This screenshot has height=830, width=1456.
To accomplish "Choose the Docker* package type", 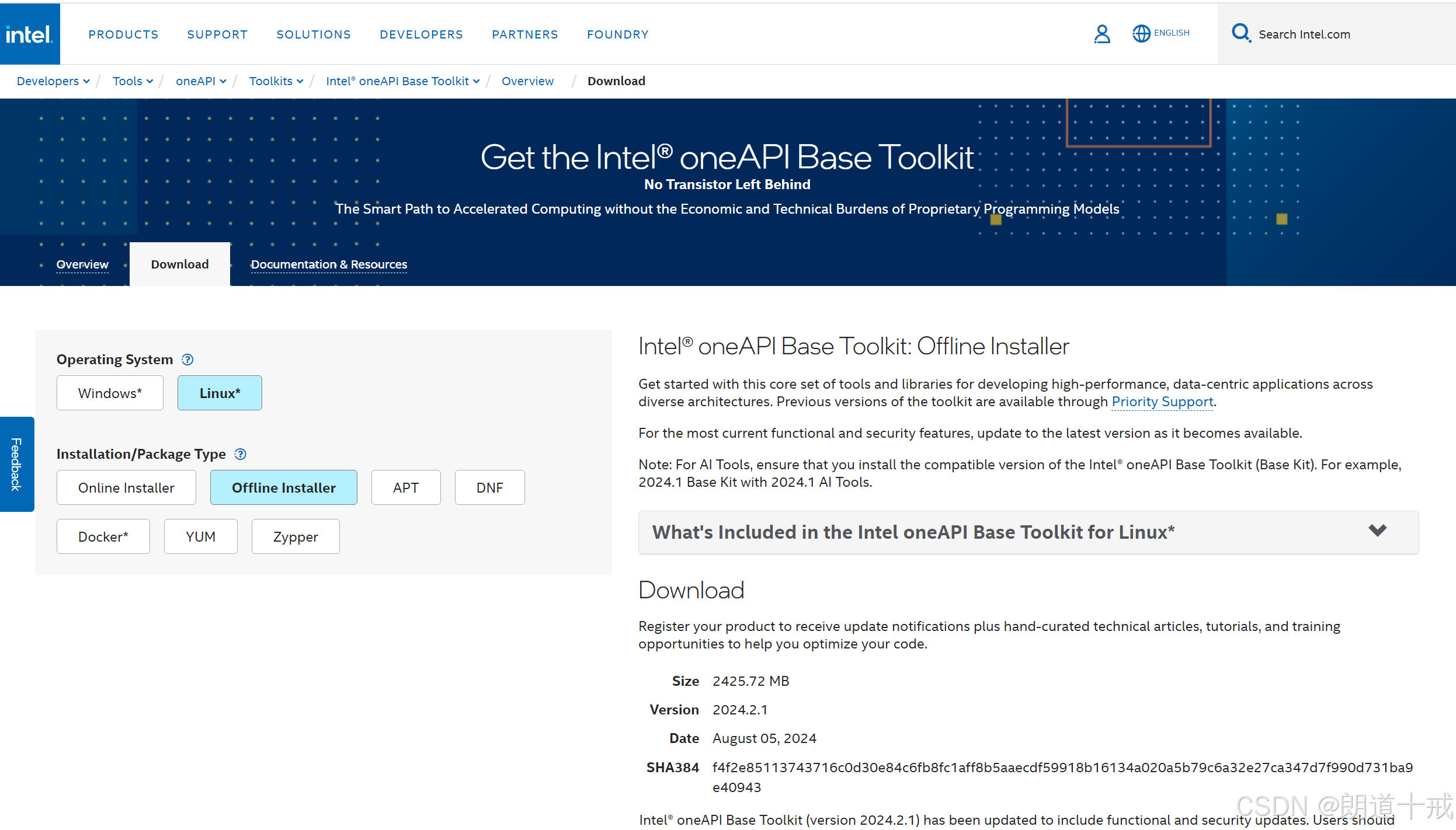I will [x=103, y=536].
